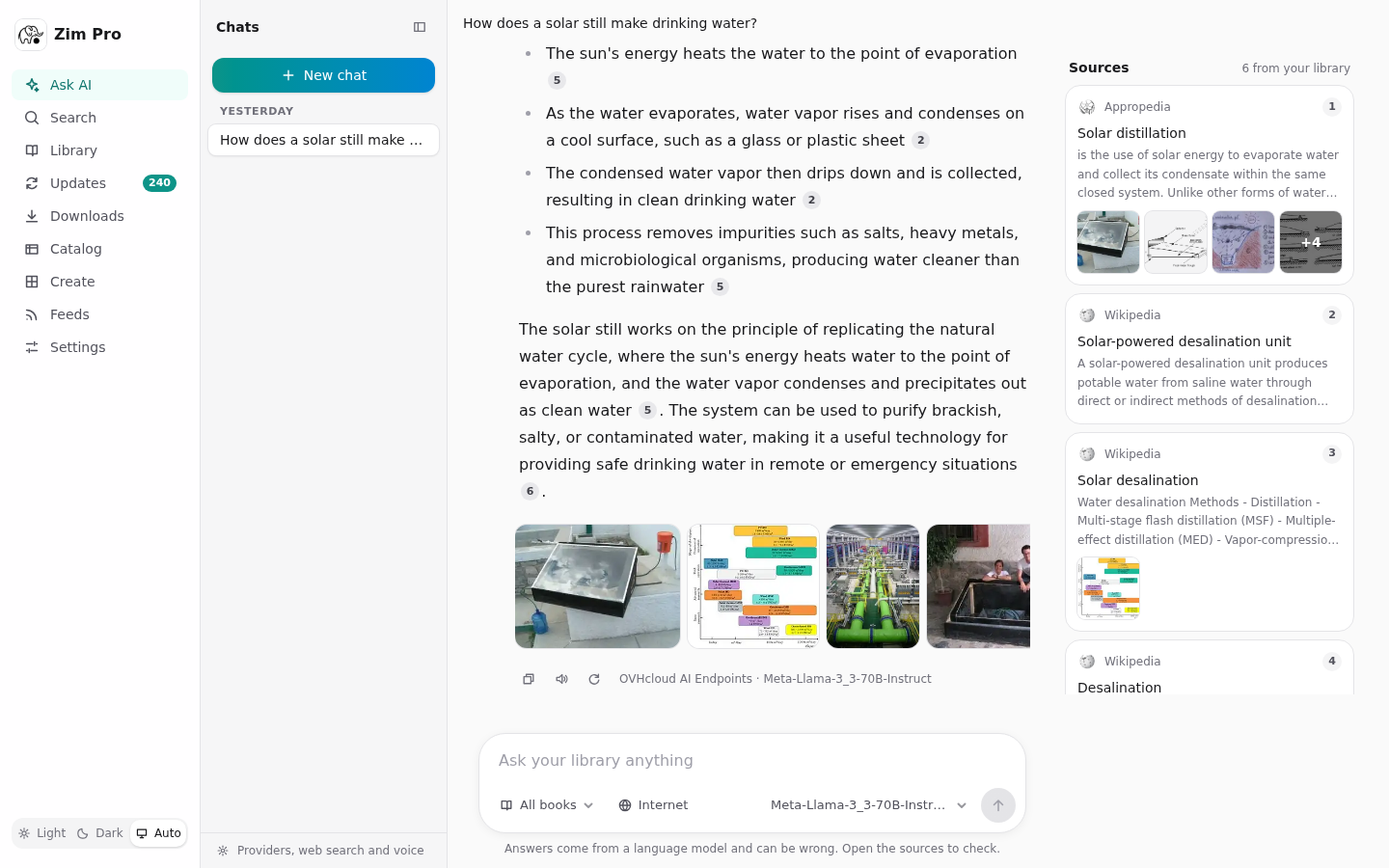
Task: Click the Updates sync icon in sidebar
Action: [x=32, y=183]
